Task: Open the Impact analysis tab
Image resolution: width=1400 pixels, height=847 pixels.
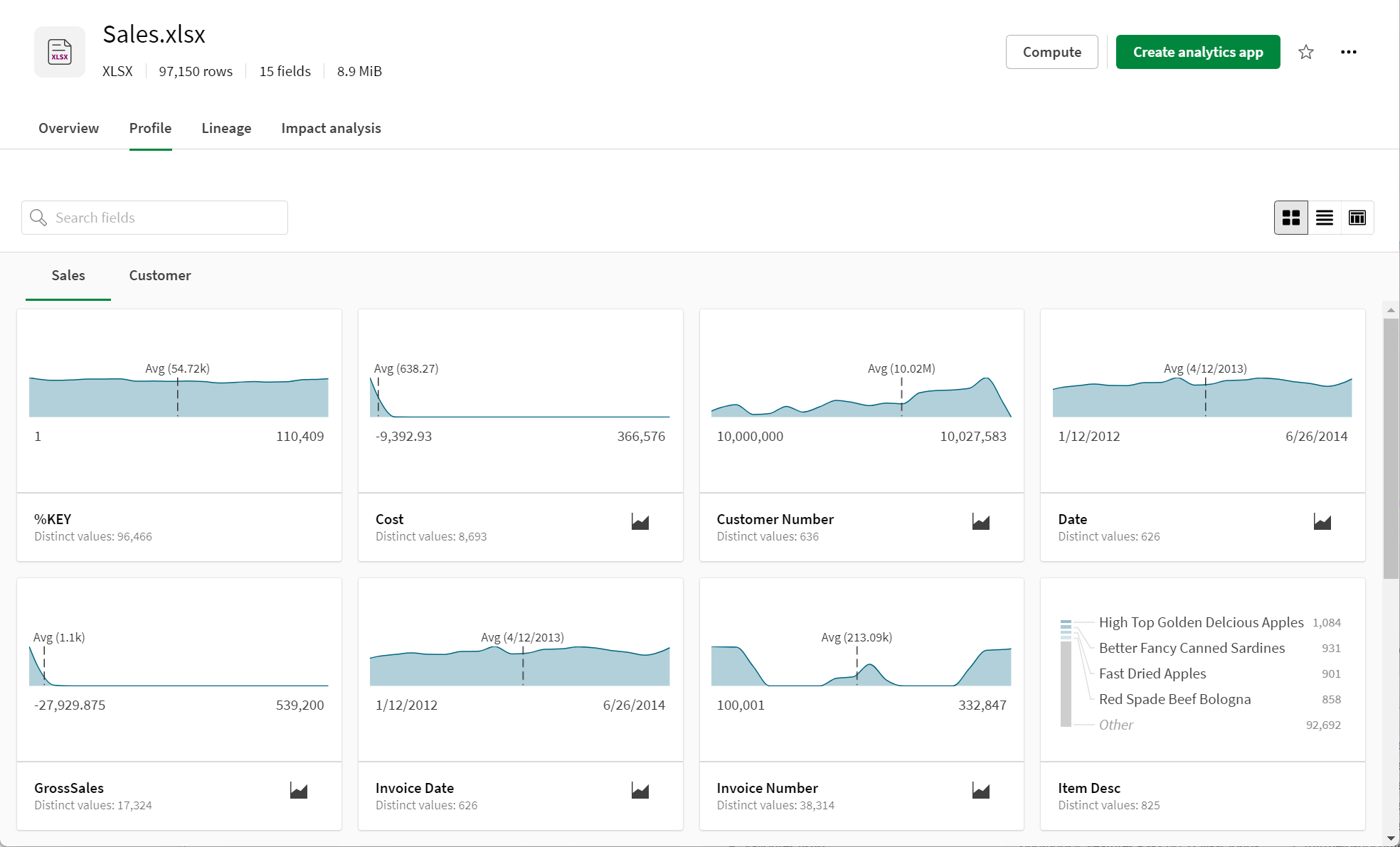Action: (x=330, y=128)
